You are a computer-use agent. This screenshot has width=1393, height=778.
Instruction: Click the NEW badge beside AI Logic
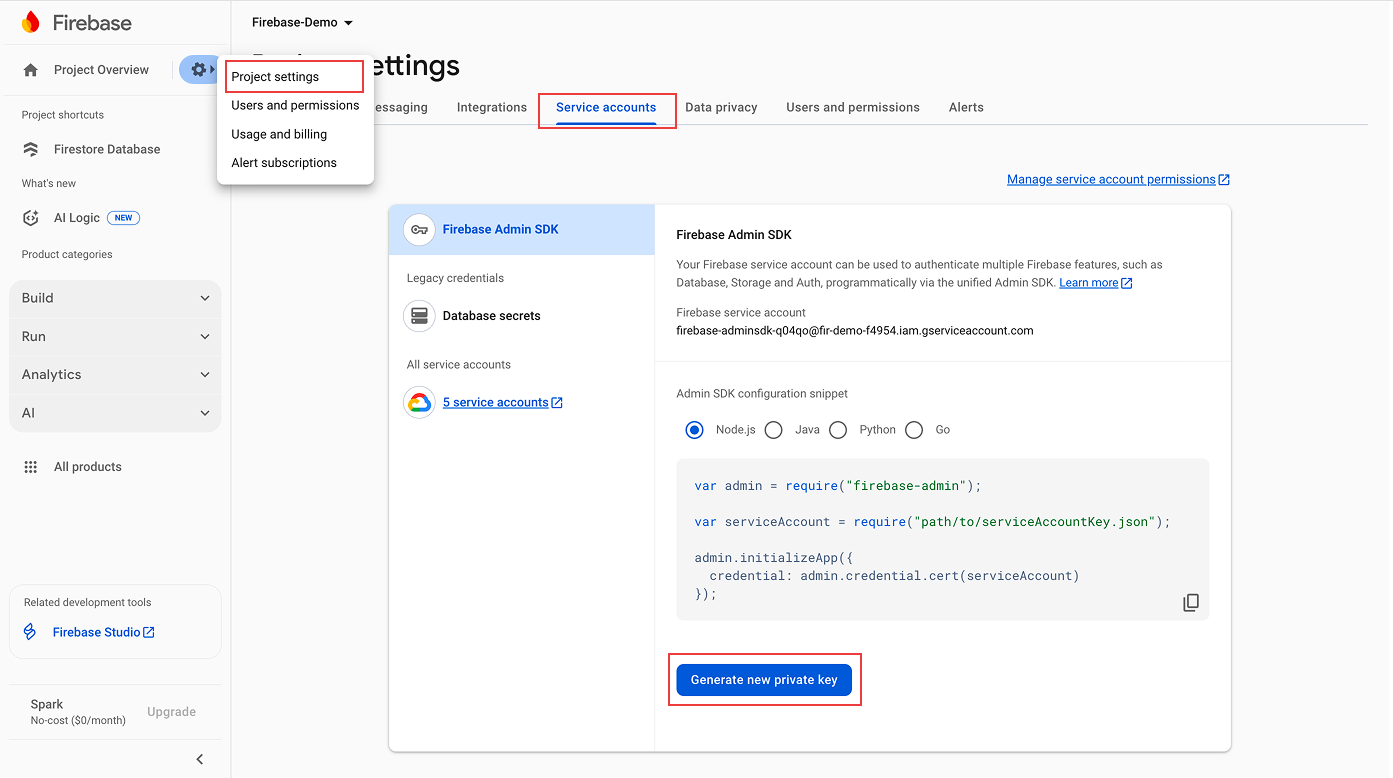(123, 218)
